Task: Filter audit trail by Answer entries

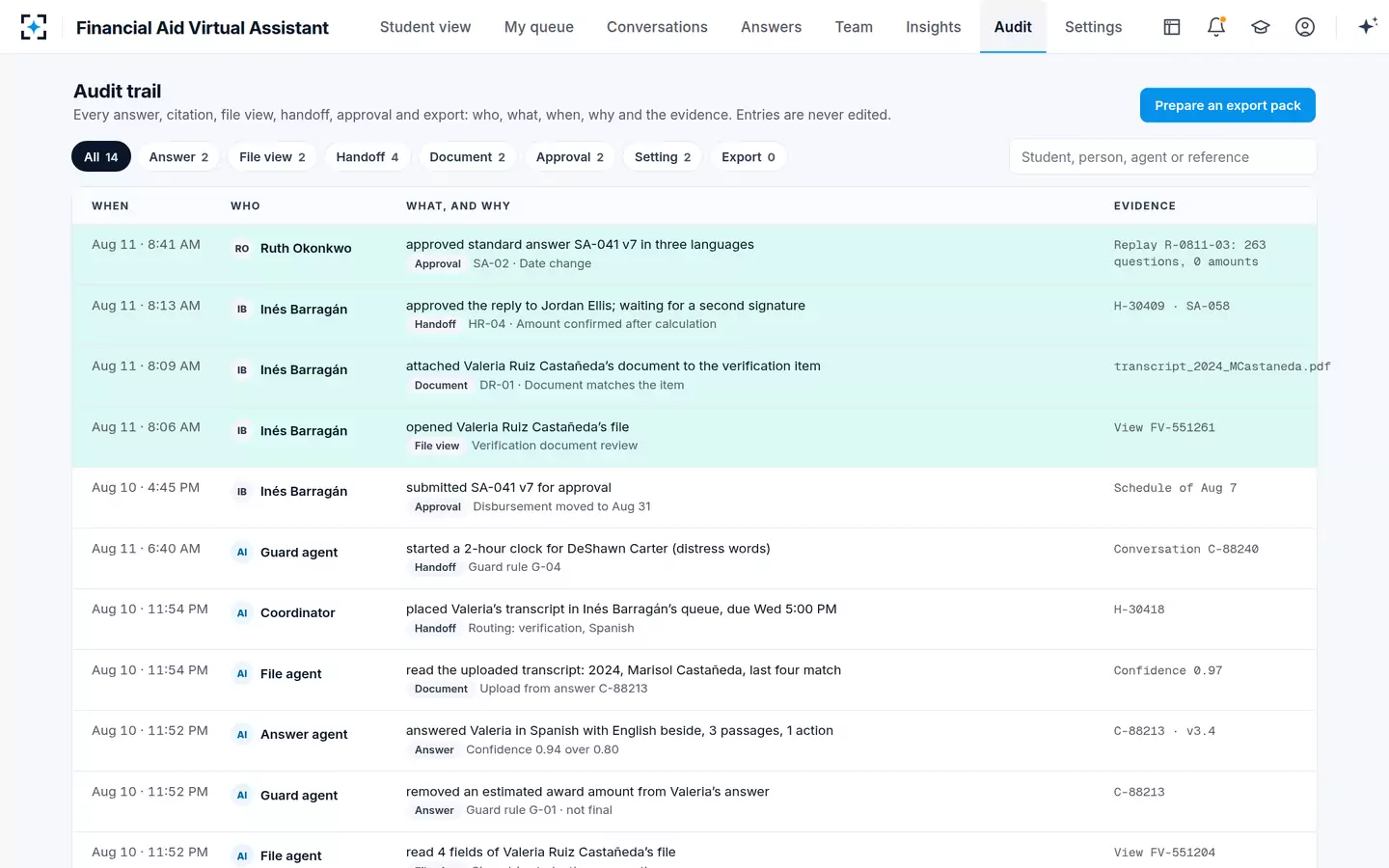Action: click(x=178, y=157)
